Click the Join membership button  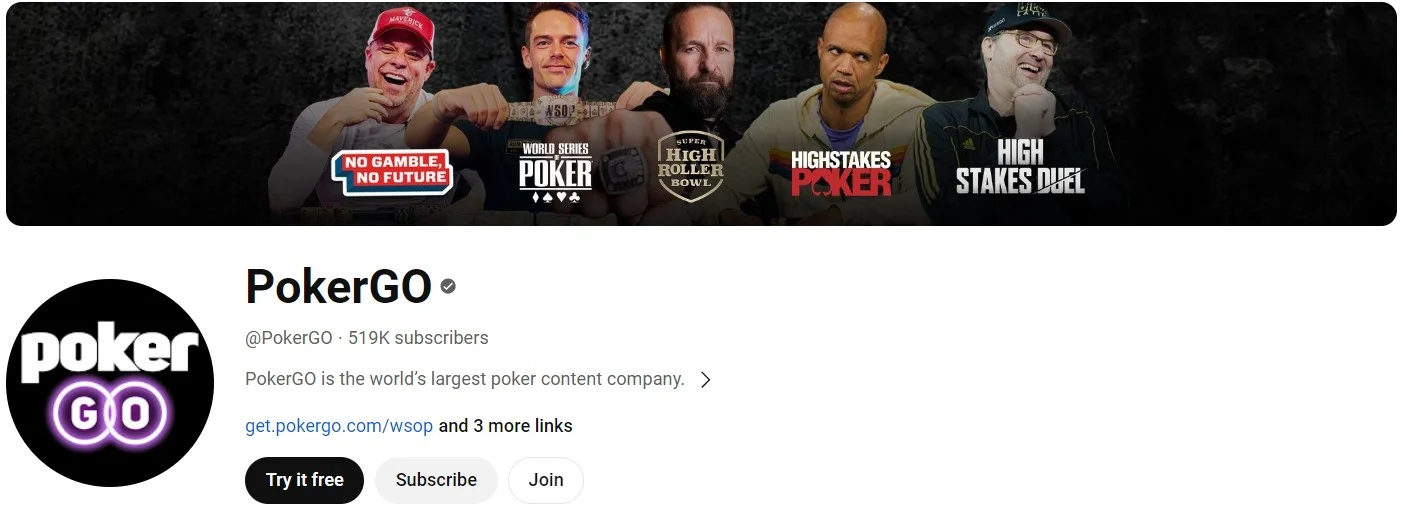[546, 480]
